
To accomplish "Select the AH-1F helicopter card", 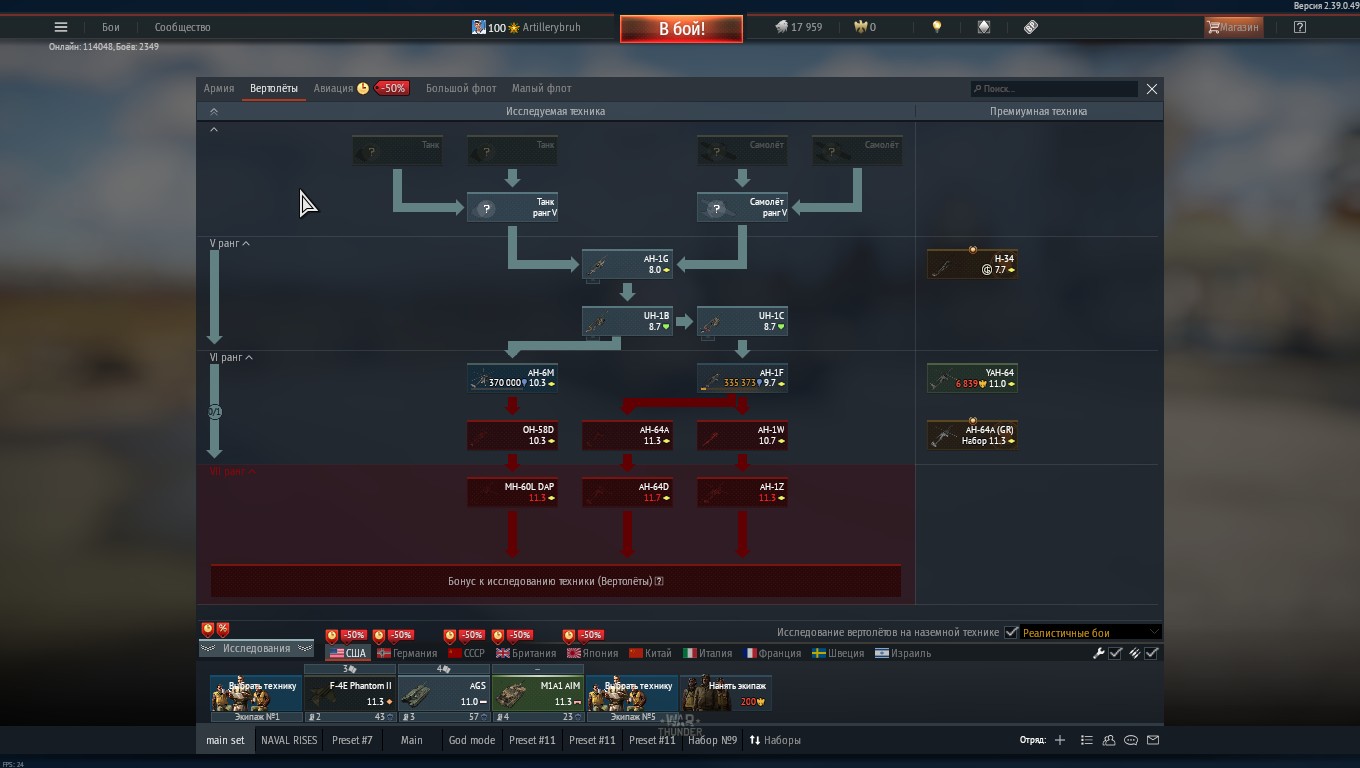I will click(x=742, y=378).
